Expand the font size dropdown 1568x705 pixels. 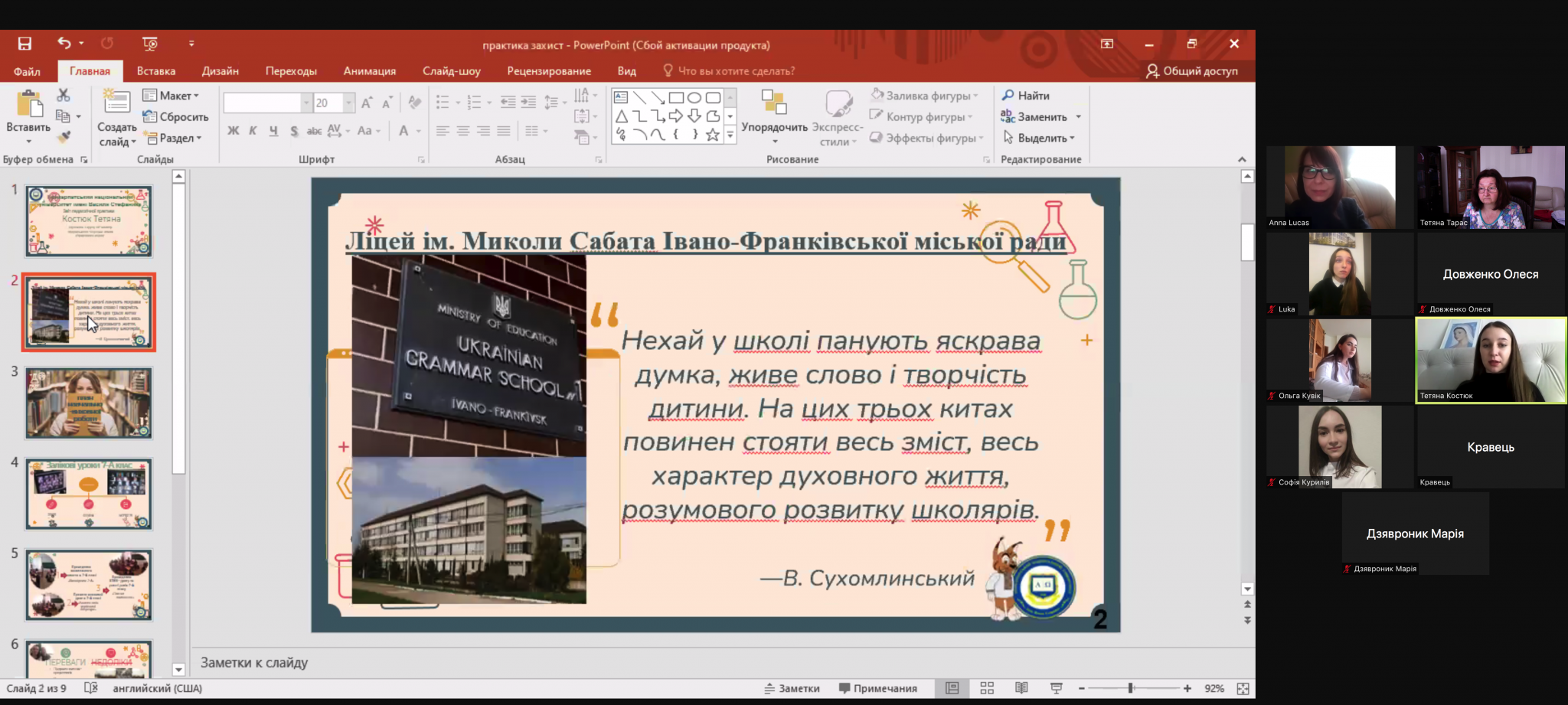349,103
